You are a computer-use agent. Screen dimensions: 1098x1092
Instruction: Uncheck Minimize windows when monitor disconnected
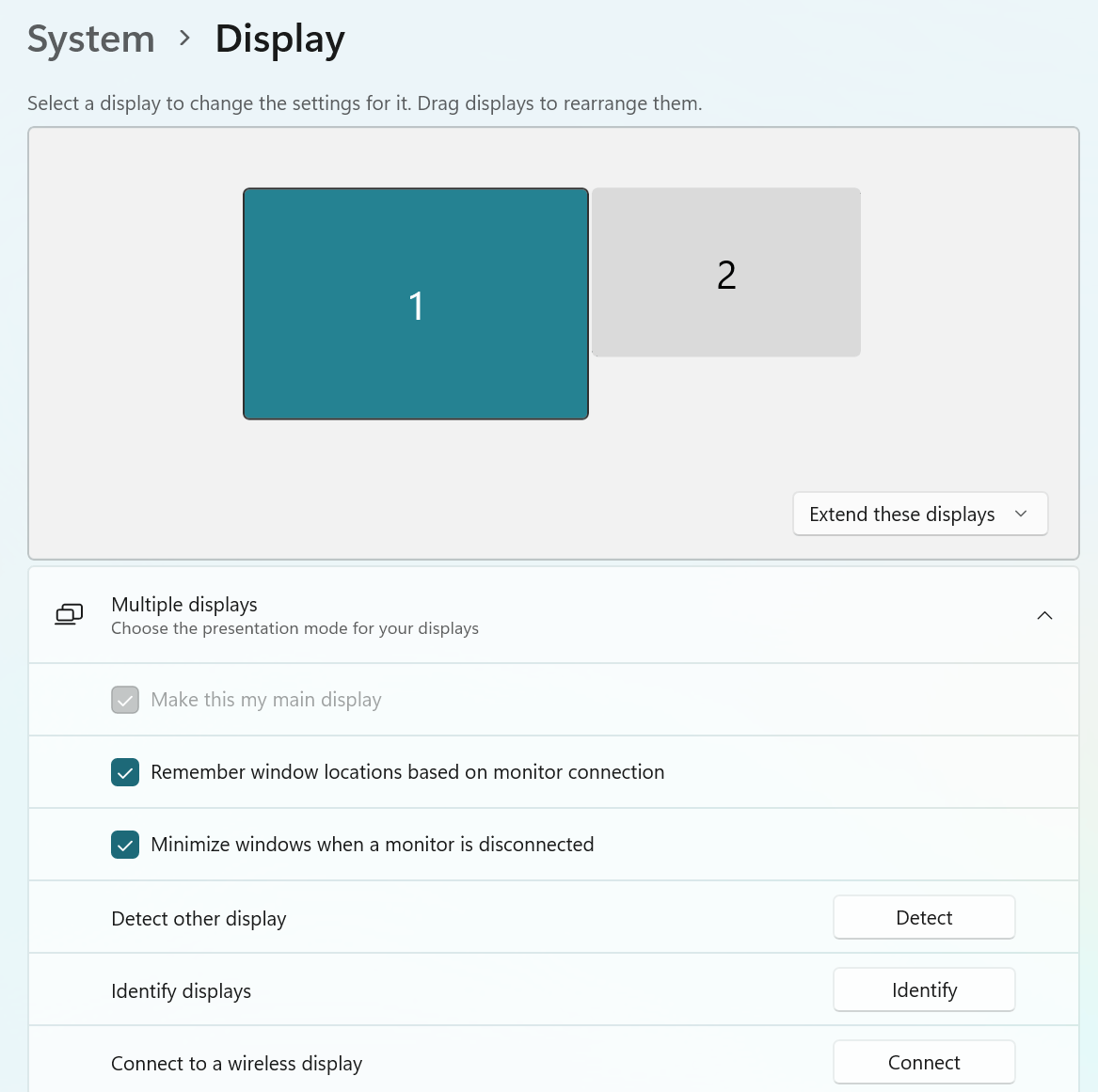pyautogui.click(x=125, y=845)
